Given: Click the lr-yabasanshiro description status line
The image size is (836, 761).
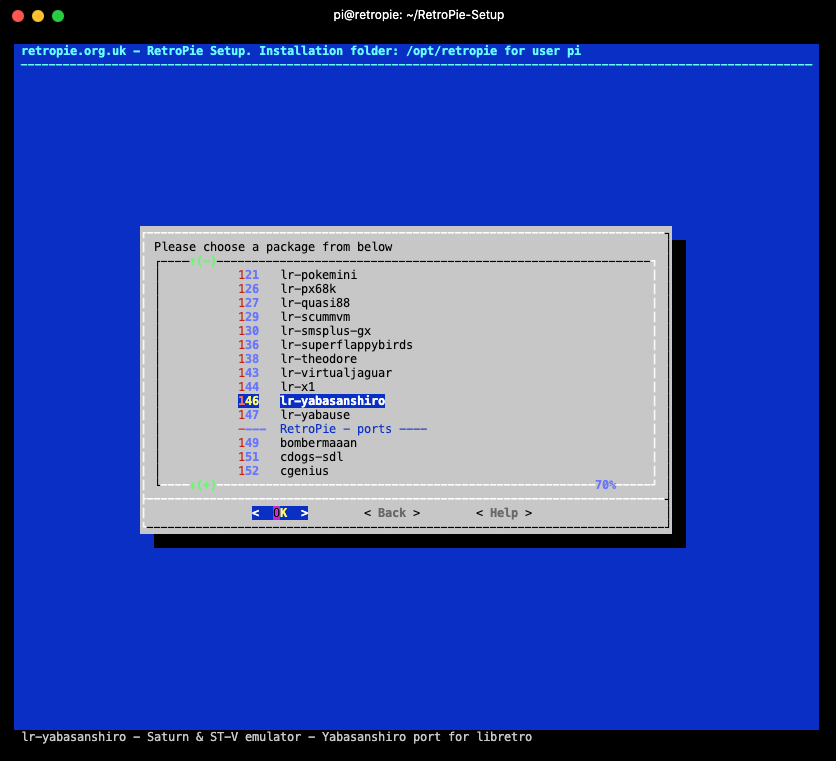Looking at the screenshot, I should (277, 737).
